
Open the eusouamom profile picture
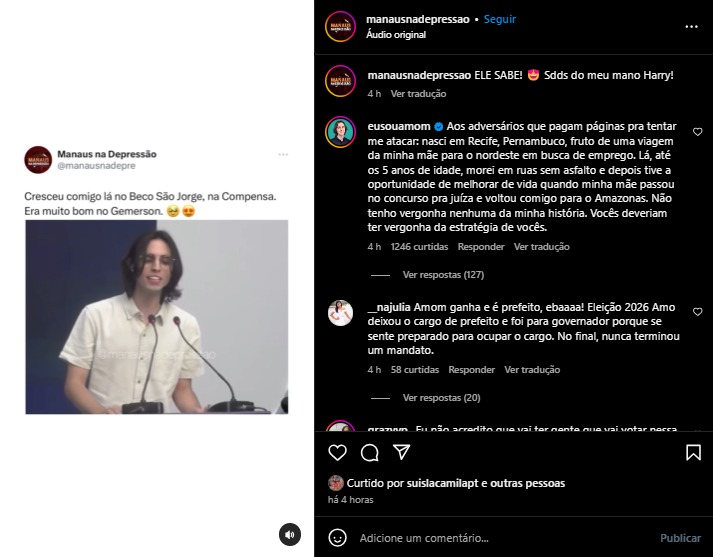[x=341, y=132]
